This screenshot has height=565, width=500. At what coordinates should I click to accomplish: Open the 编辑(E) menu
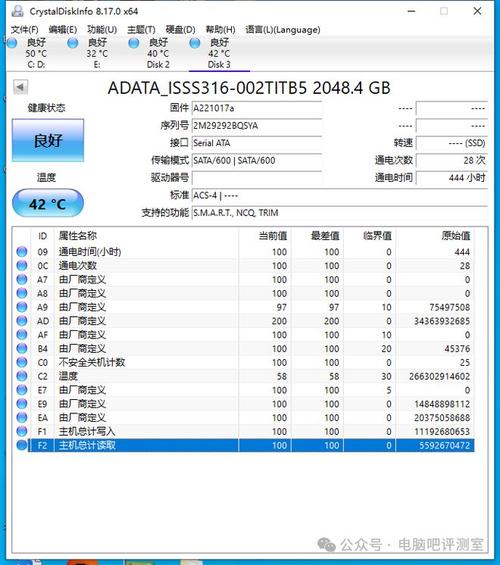[63, 30]
